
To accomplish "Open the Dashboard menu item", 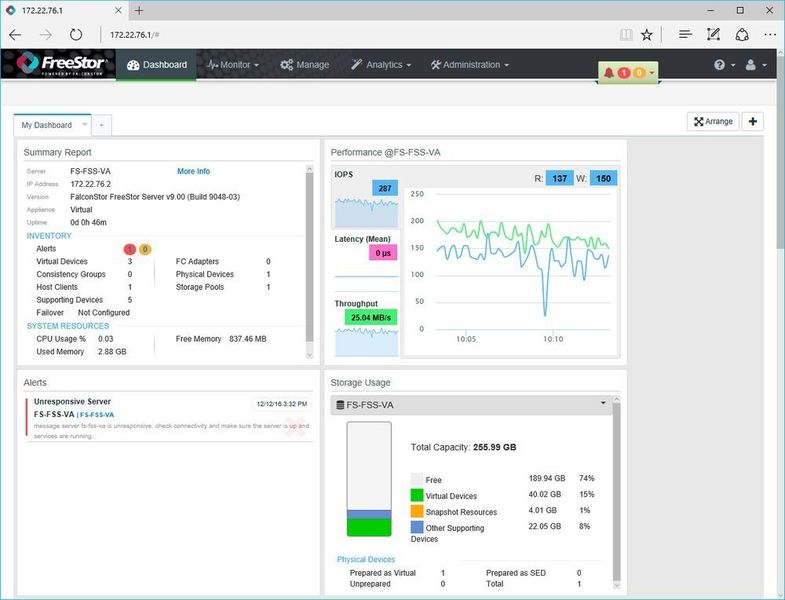I will point(157,65).
